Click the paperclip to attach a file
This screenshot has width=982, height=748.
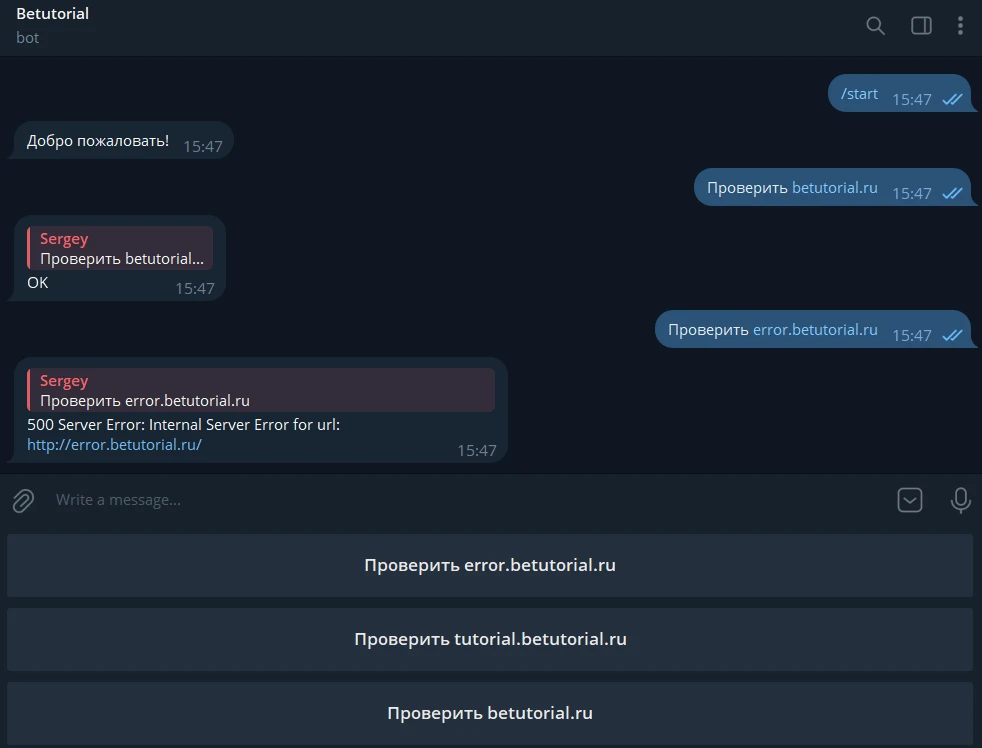[22, 500]
